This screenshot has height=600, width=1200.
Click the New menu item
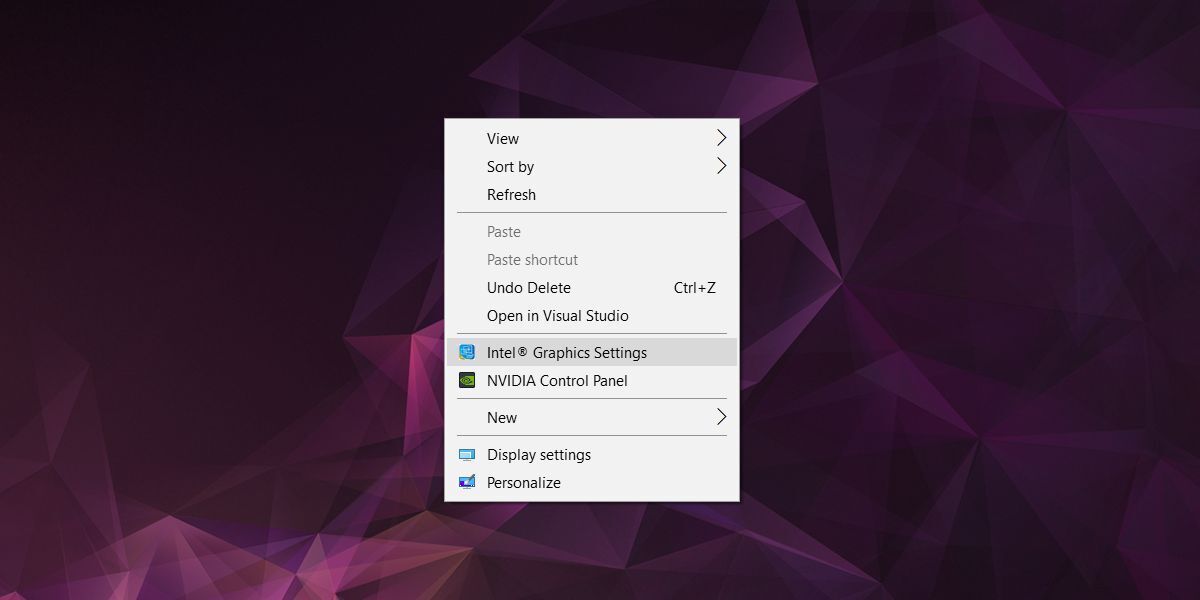[x=501, y=417]
